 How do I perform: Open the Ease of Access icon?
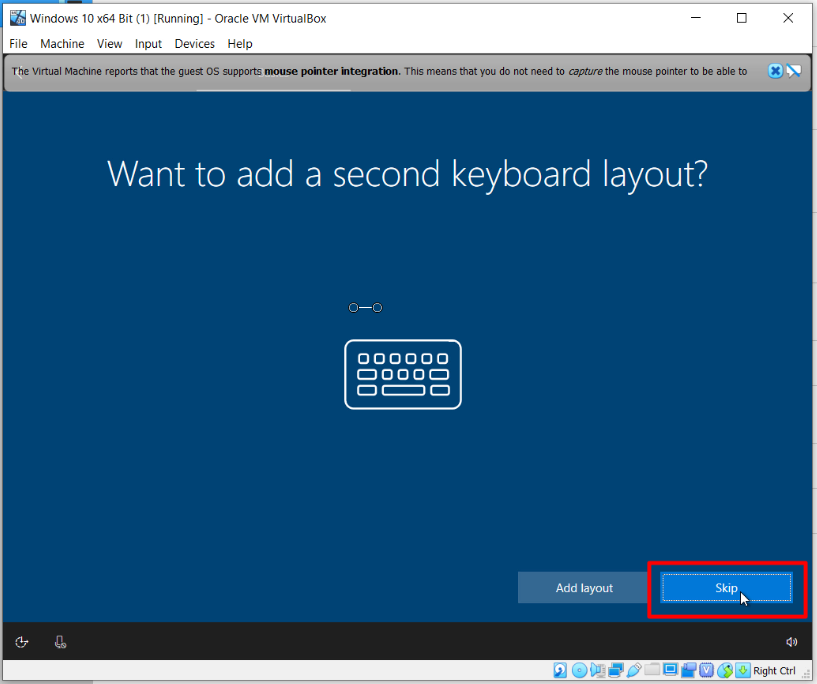[20, 641]
